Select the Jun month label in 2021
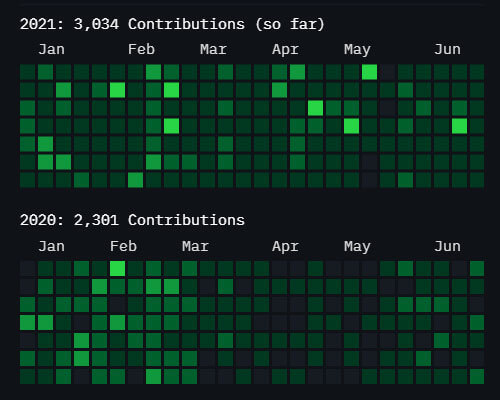Viewport: 500px width, 400px height. 447,49
